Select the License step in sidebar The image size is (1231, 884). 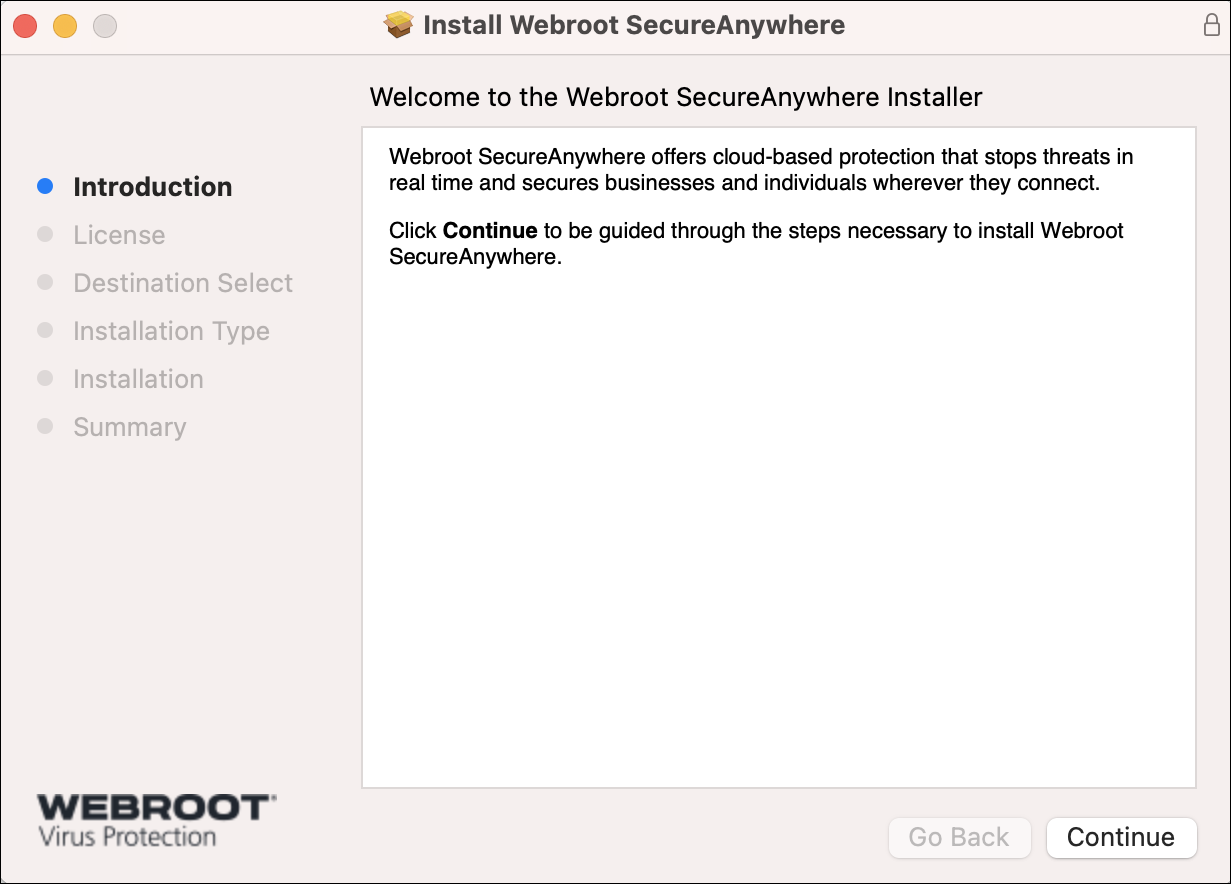click(x=119, y=234)
